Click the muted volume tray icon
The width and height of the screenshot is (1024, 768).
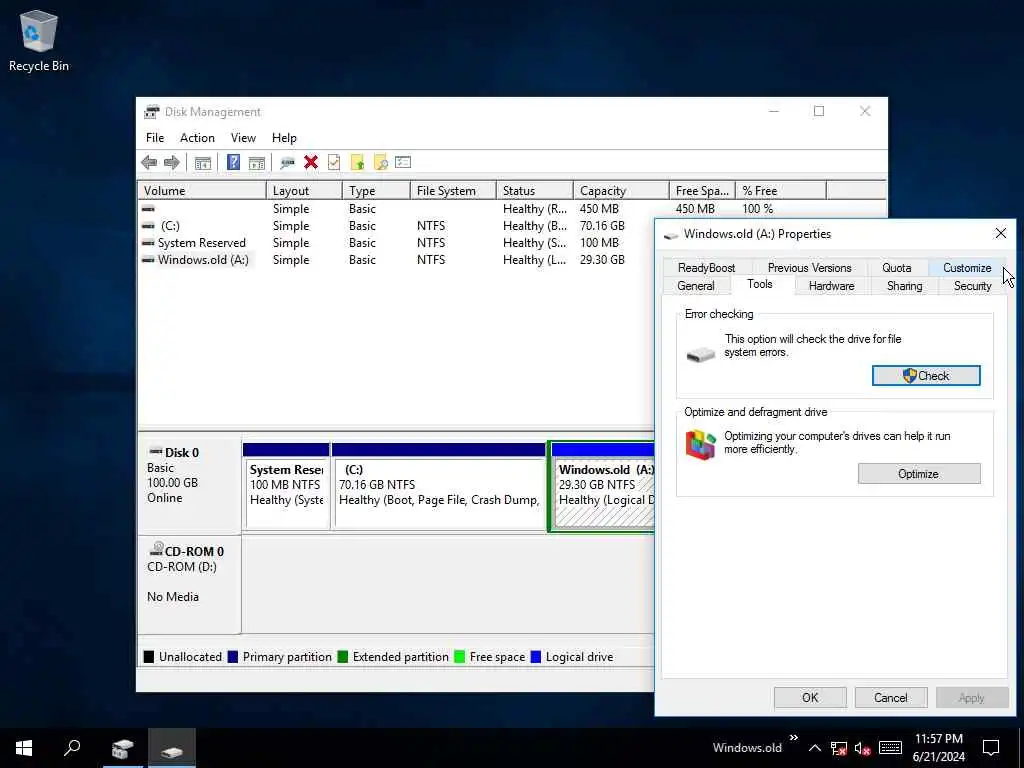point(863,748)
